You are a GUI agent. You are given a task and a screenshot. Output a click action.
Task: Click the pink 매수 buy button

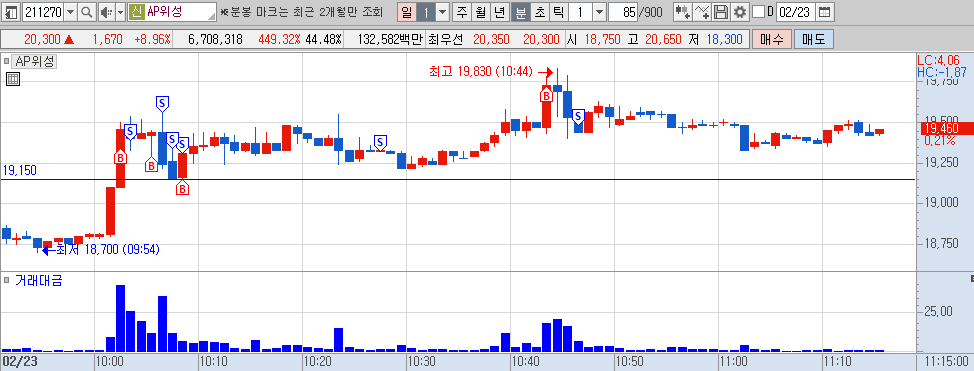pyautogui.click(x=771, y=40)
